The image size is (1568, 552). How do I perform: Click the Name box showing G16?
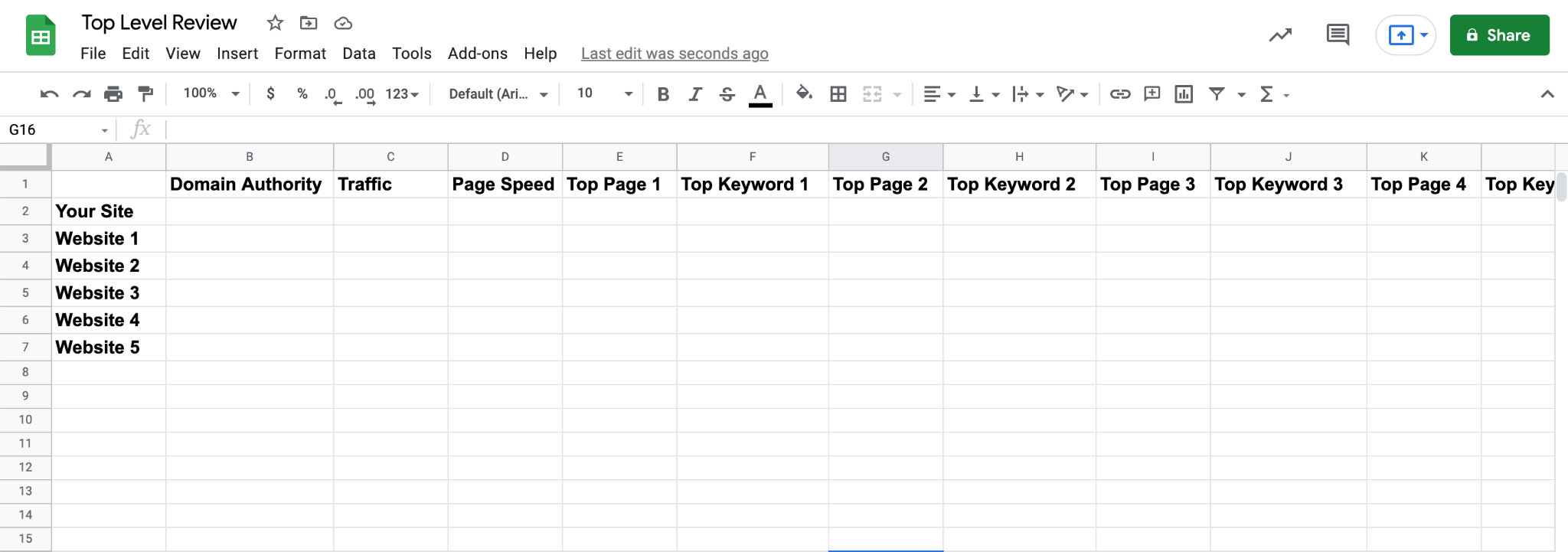[x=57, y=129]
